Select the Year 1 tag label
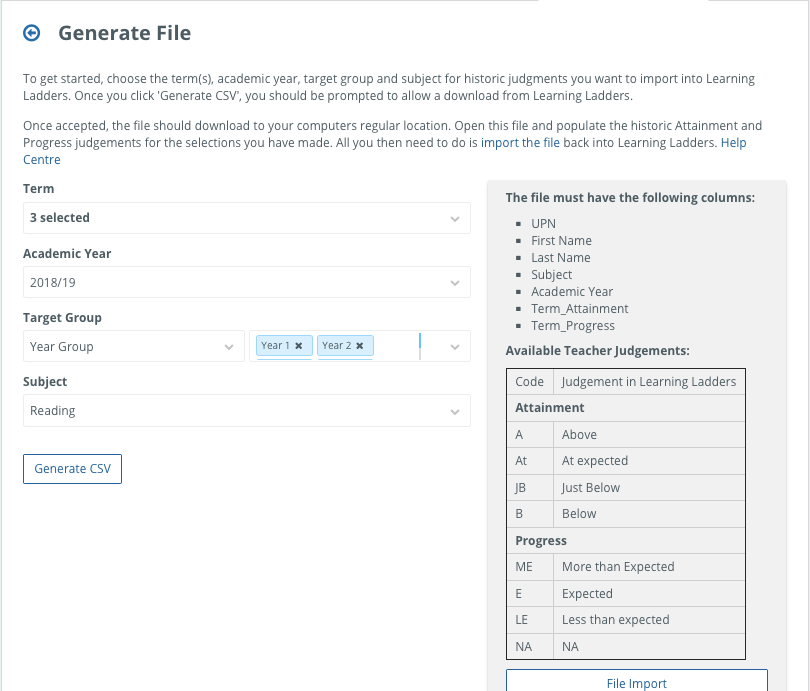The width and height of the screenshot is (810, 691). (274, 346)
